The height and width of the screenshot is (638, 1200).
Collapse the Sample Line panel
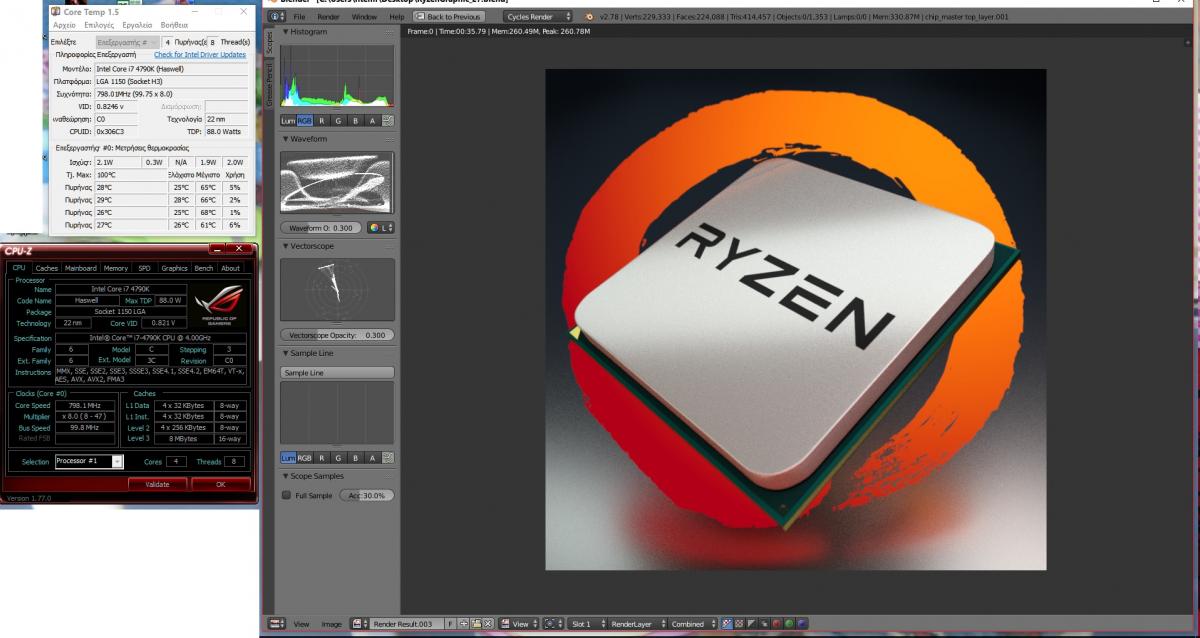point(286,354)
